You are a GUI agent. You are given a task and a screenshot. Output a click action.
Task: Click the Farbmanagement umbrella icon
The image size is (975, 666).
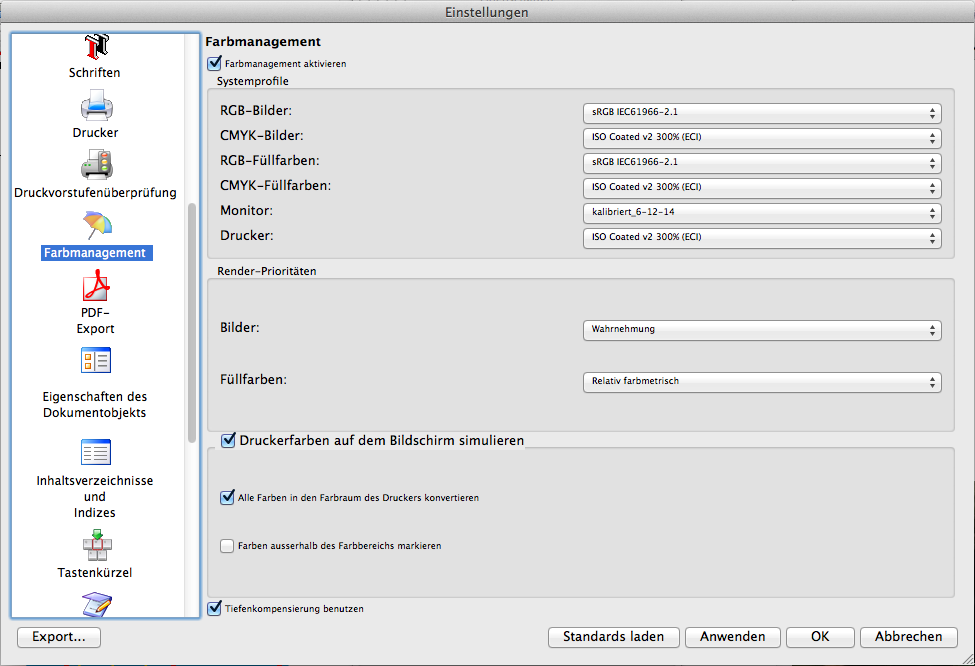coord(95,225)
